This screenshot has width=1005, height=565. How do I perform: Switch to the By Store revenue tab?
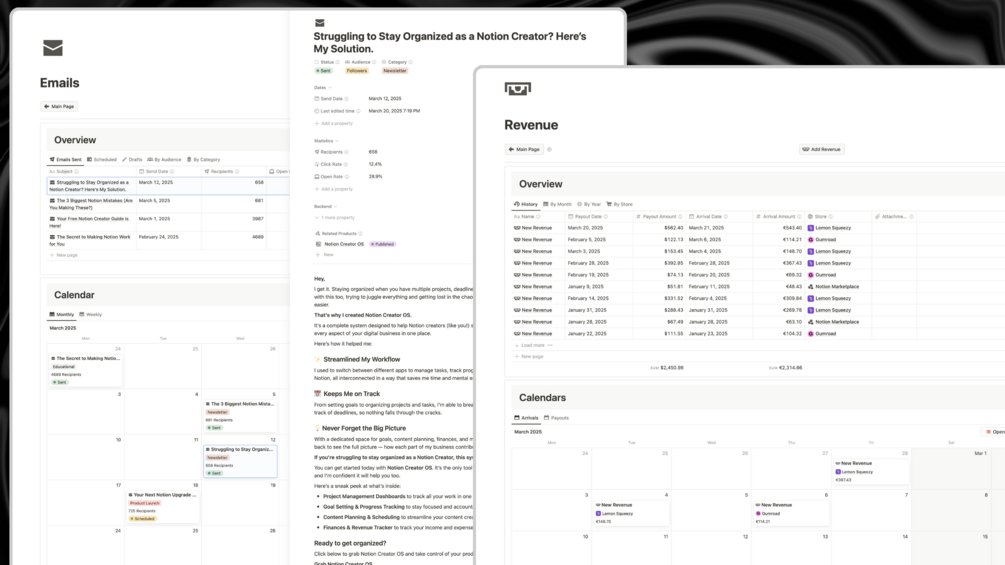[619, 204]
